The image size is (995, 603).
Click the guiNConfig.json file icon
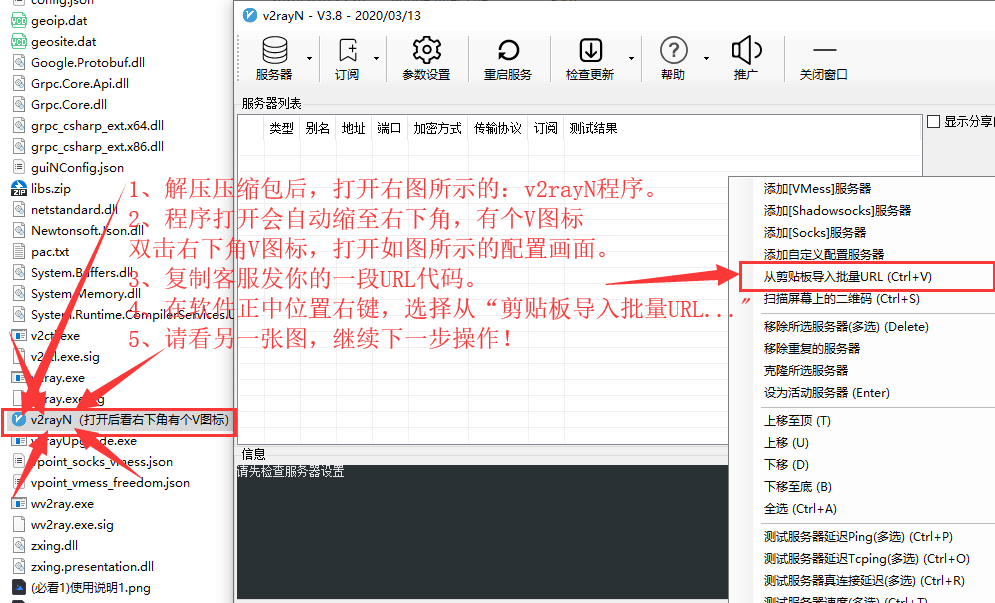18,168
